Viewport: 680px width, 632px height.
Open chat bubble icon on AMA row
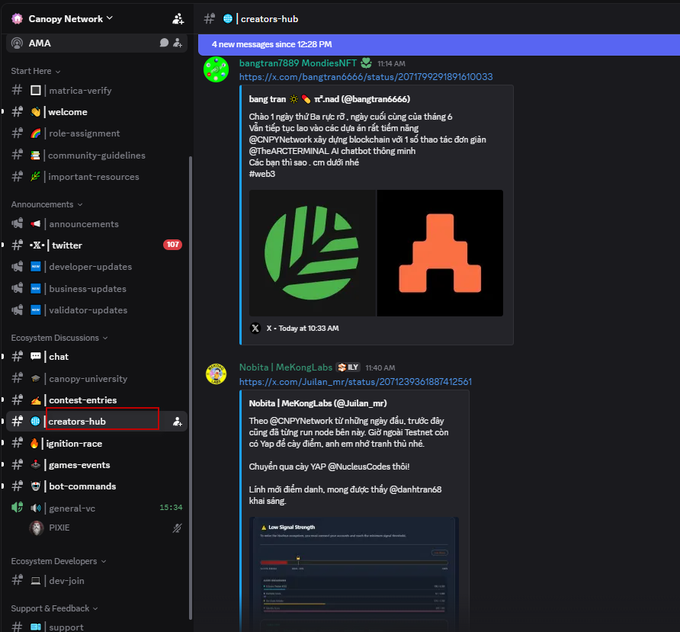pos(164,43)
